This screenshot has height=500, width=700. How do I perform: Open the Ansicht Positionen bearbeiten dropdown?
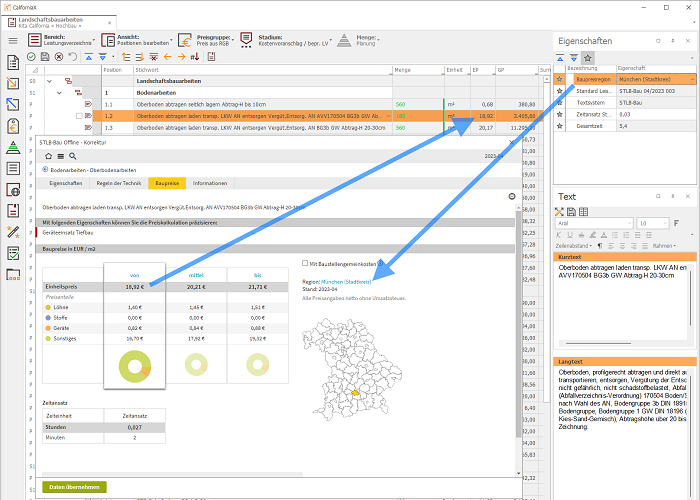137,40
